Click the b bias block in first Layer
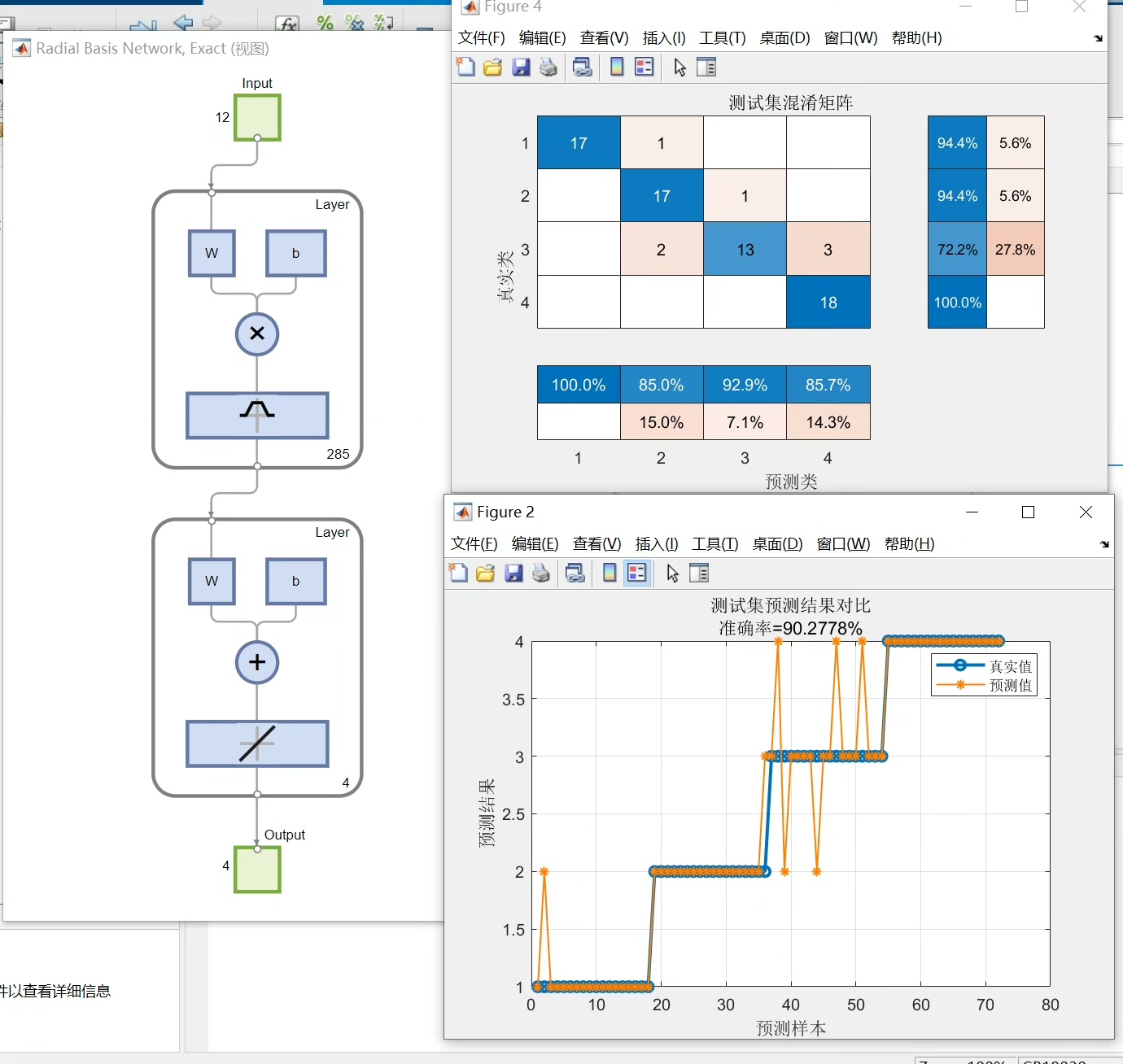 click(295, 253)
